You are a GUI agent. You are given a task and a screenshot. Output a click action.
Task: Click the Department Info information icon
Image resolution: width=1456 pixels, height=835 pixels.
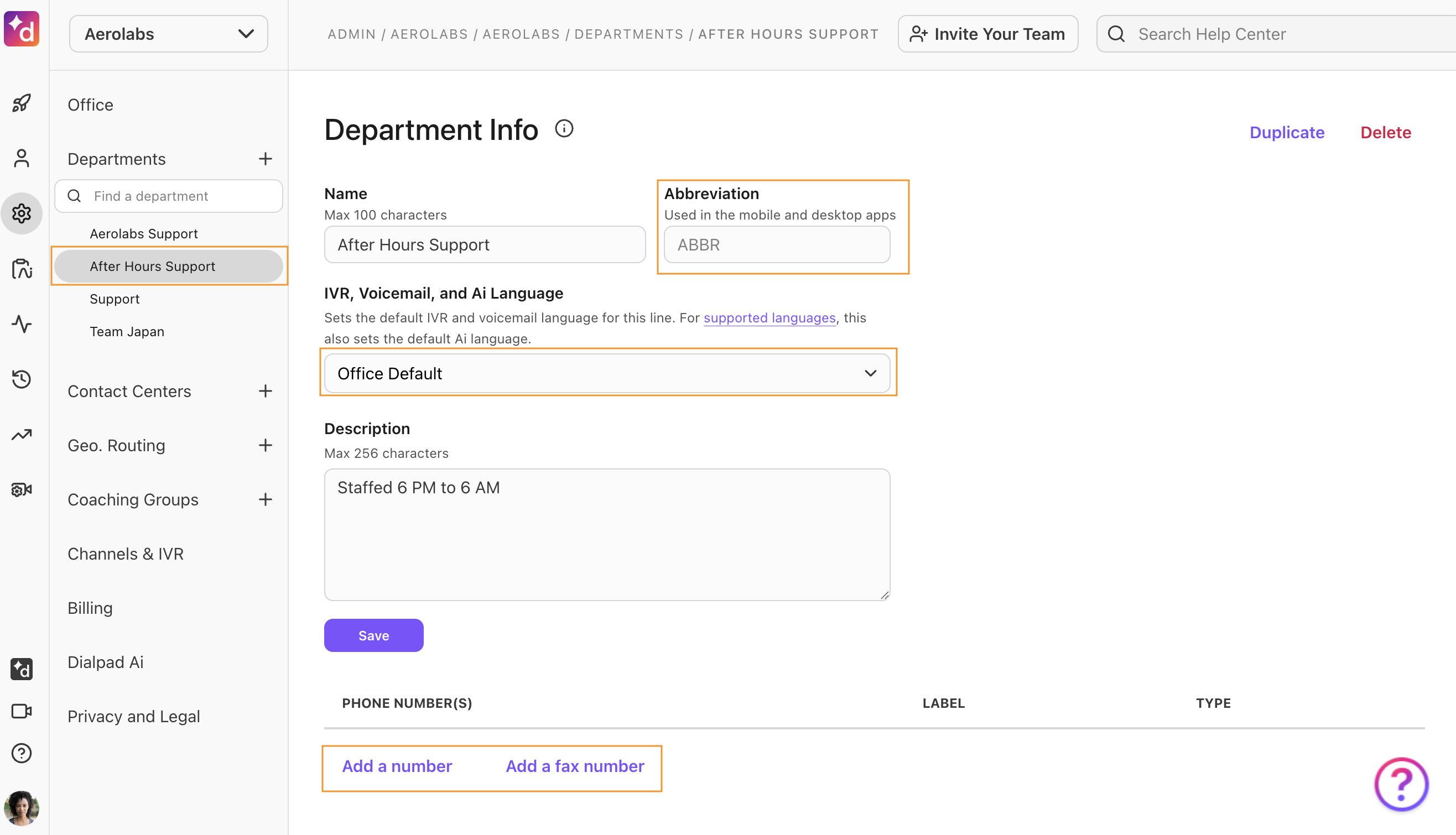pos(564,128)
